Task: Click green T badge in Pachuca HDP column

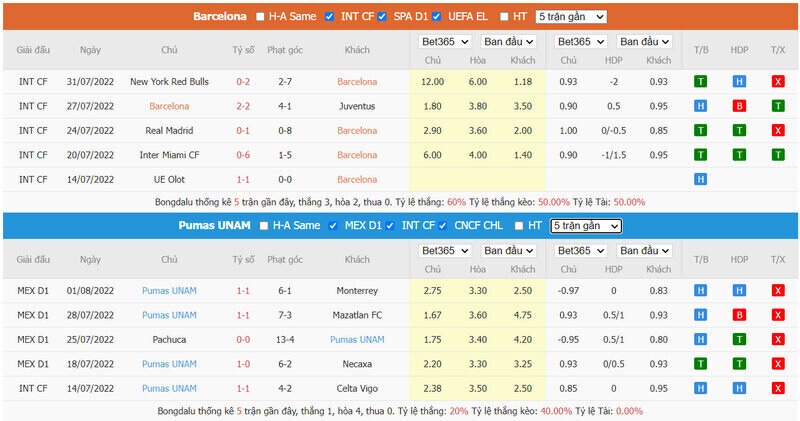Action: [x=739, y=340]
